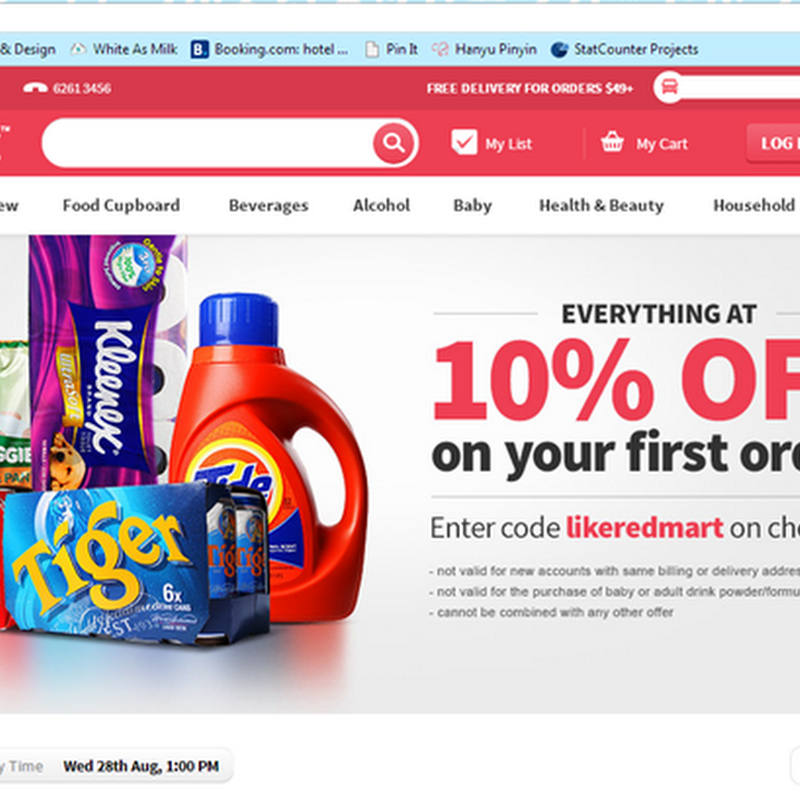Viewport: 800px width, 800px height.
Task: Focus the product search input field
Action: click(x=208, y=143)
